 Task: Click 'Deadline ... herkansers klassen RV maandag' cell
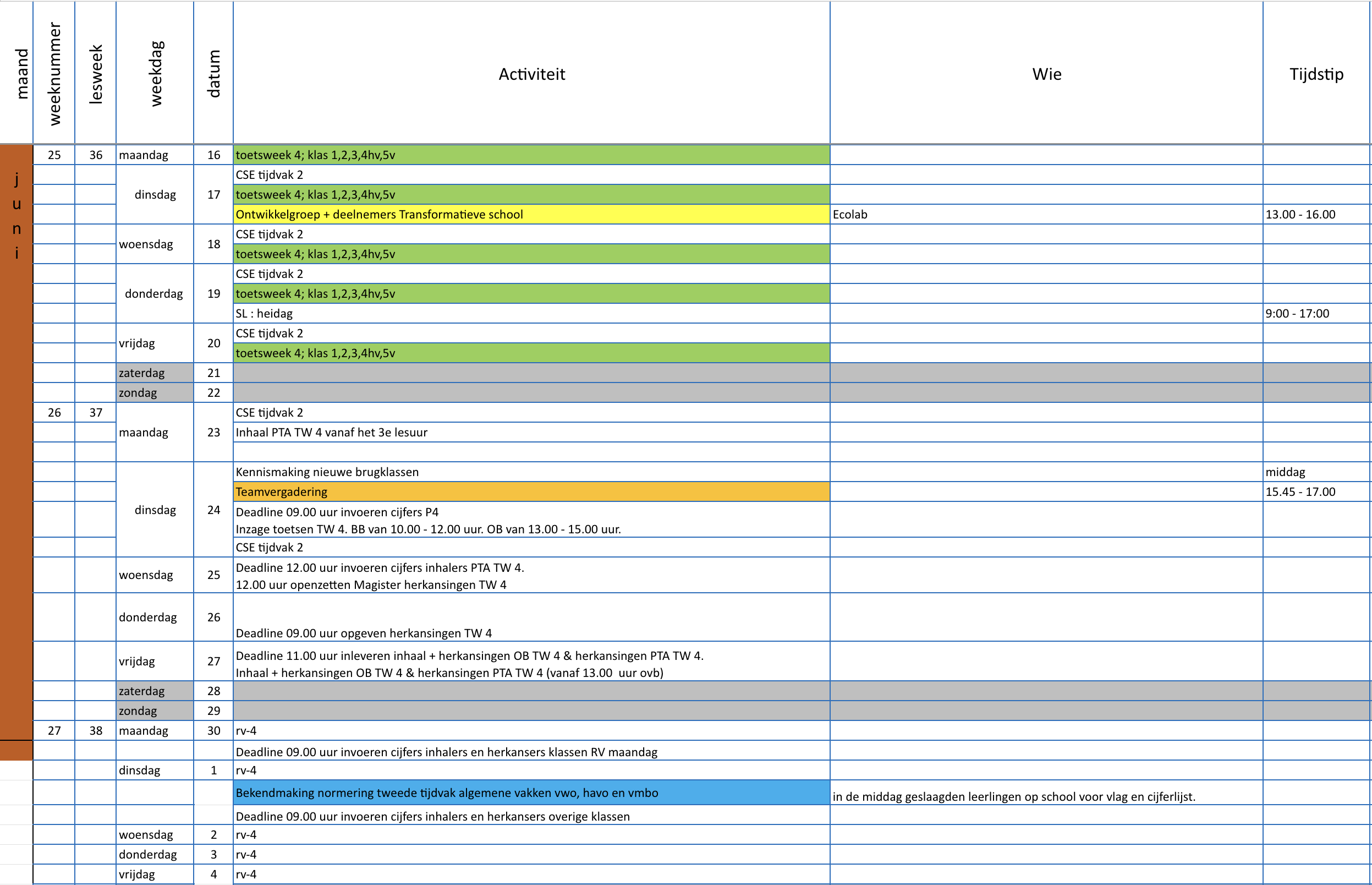[531, 751]
